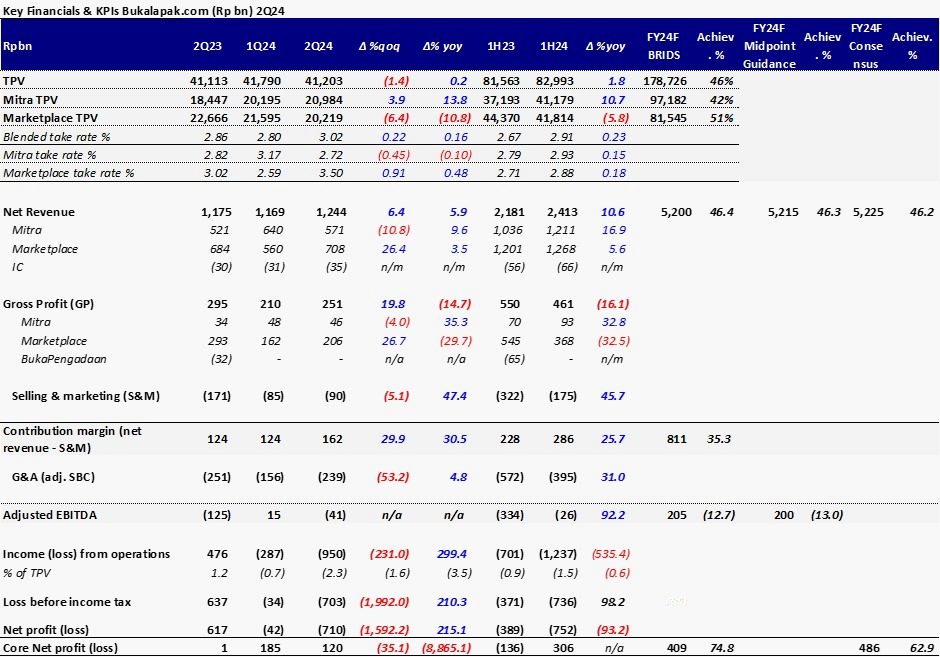
Task: Click the 'Marketplace take rate %' label
Action: 69,173
